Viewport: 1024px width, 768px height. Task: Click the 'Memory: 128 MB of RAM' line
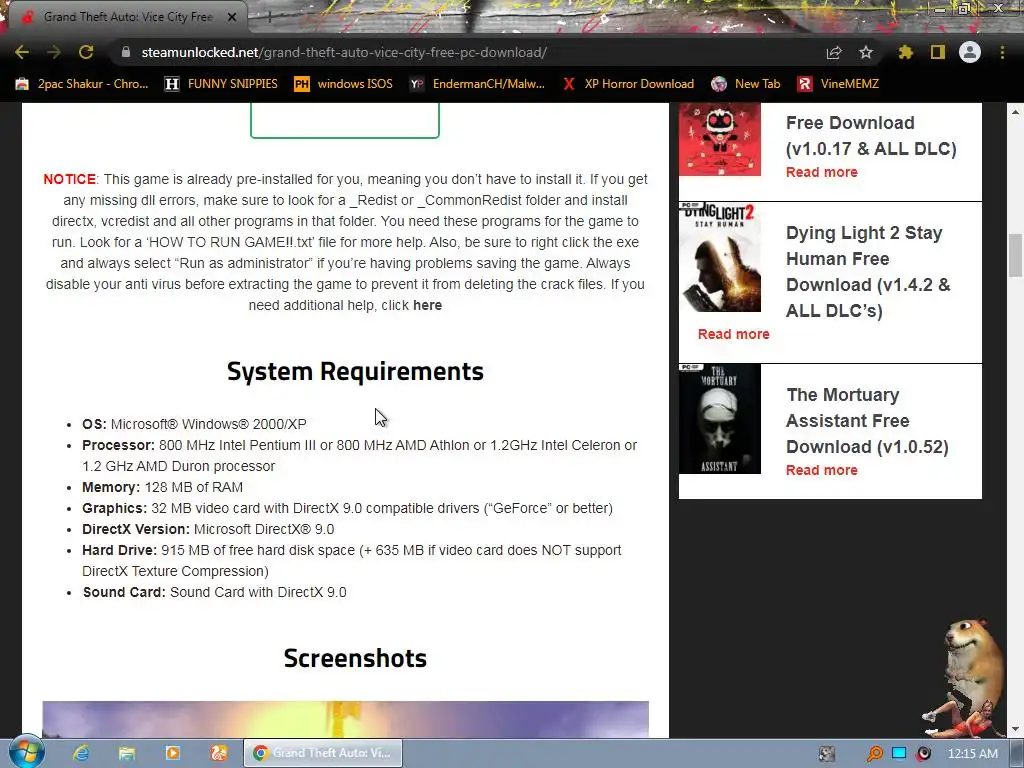pyautogui.click(x=163, y=487)
